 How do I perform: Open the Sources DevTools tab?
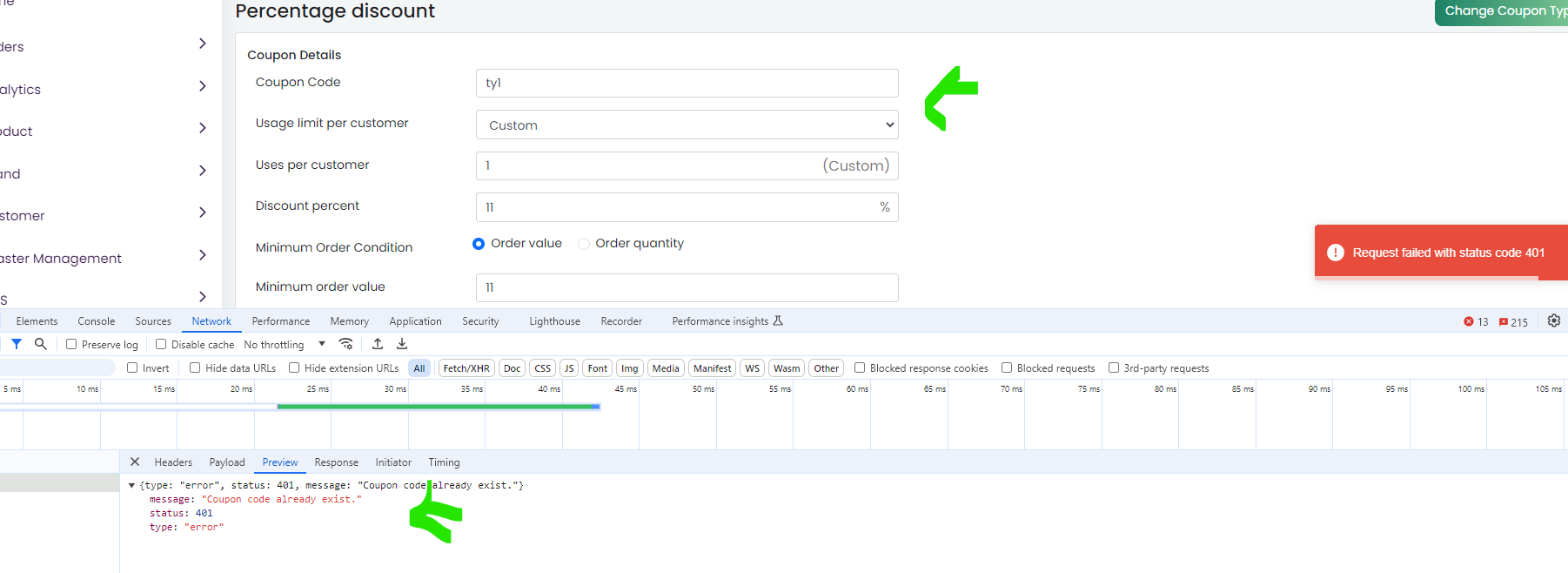click(x=153, y=321)
